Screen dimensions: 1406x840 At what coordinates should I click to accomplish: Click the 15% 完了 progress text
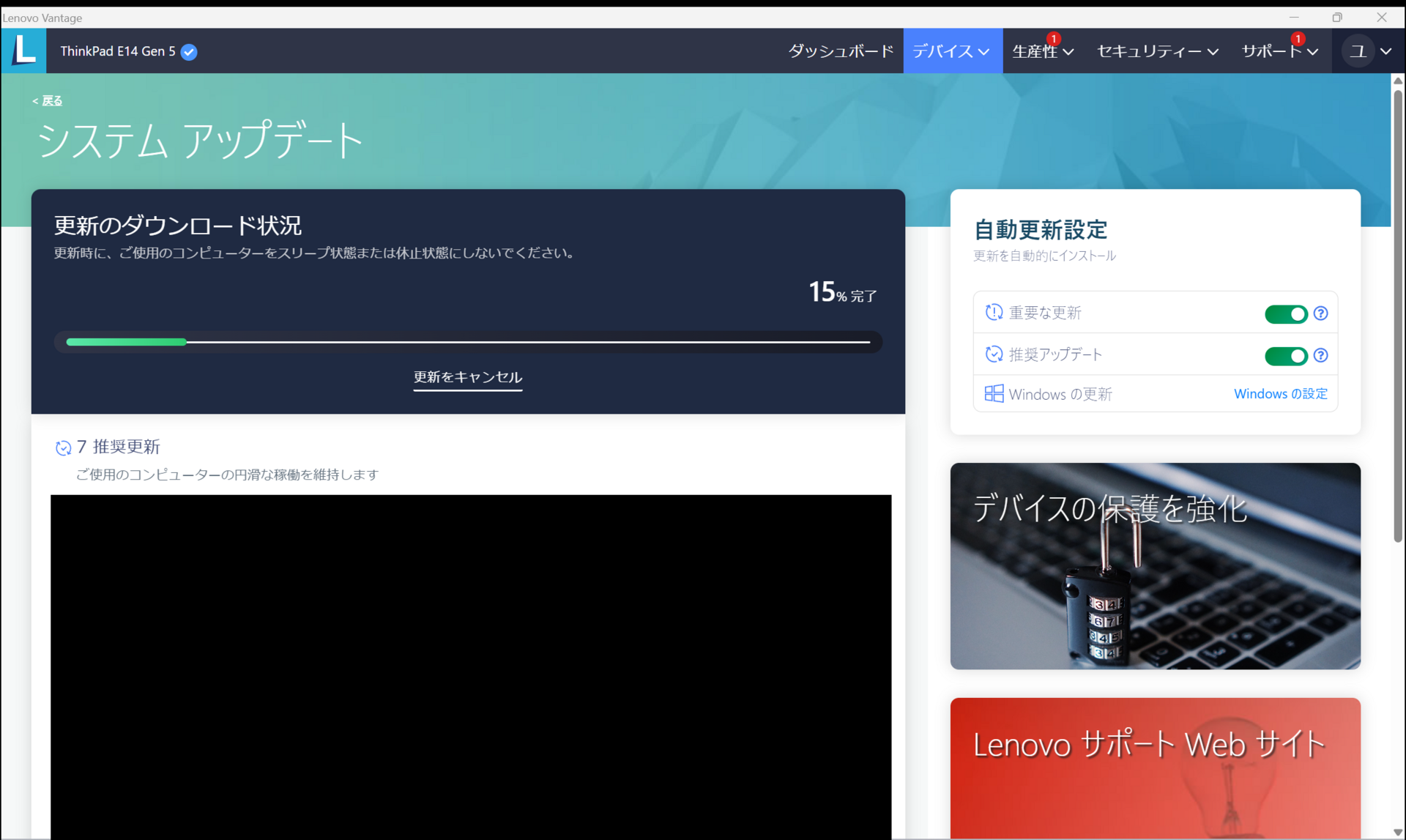843,292
